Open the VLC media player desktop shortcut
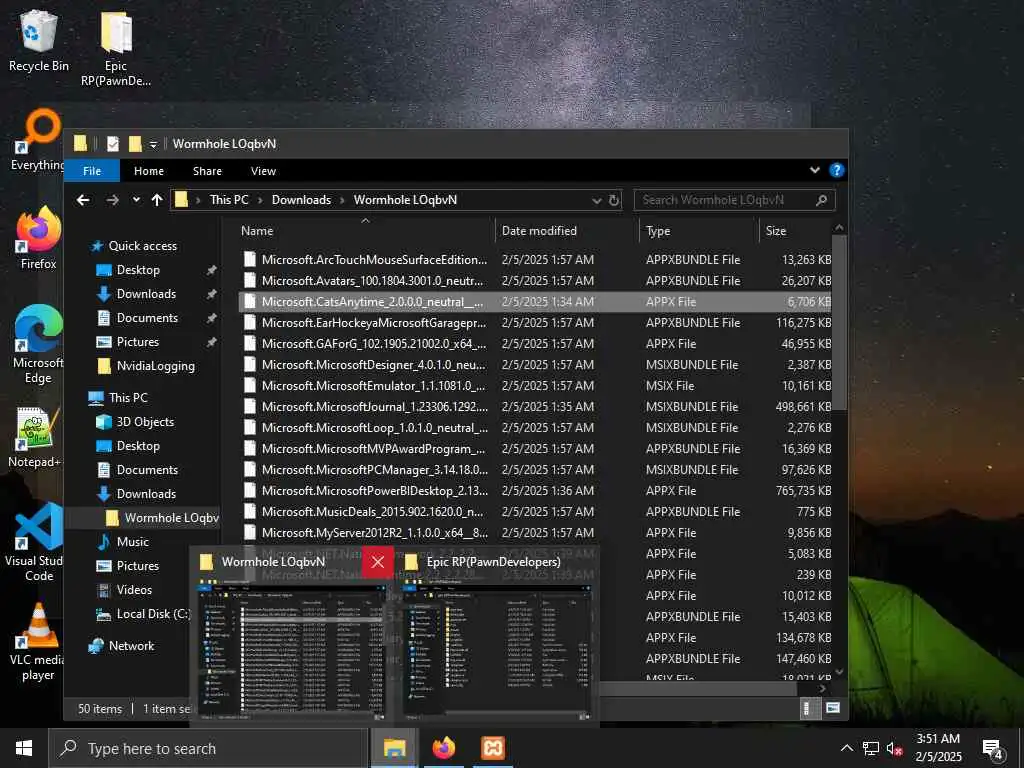The height and width of the screenshot is (768, 1024). pyautogui.click(x=38, y=643)
